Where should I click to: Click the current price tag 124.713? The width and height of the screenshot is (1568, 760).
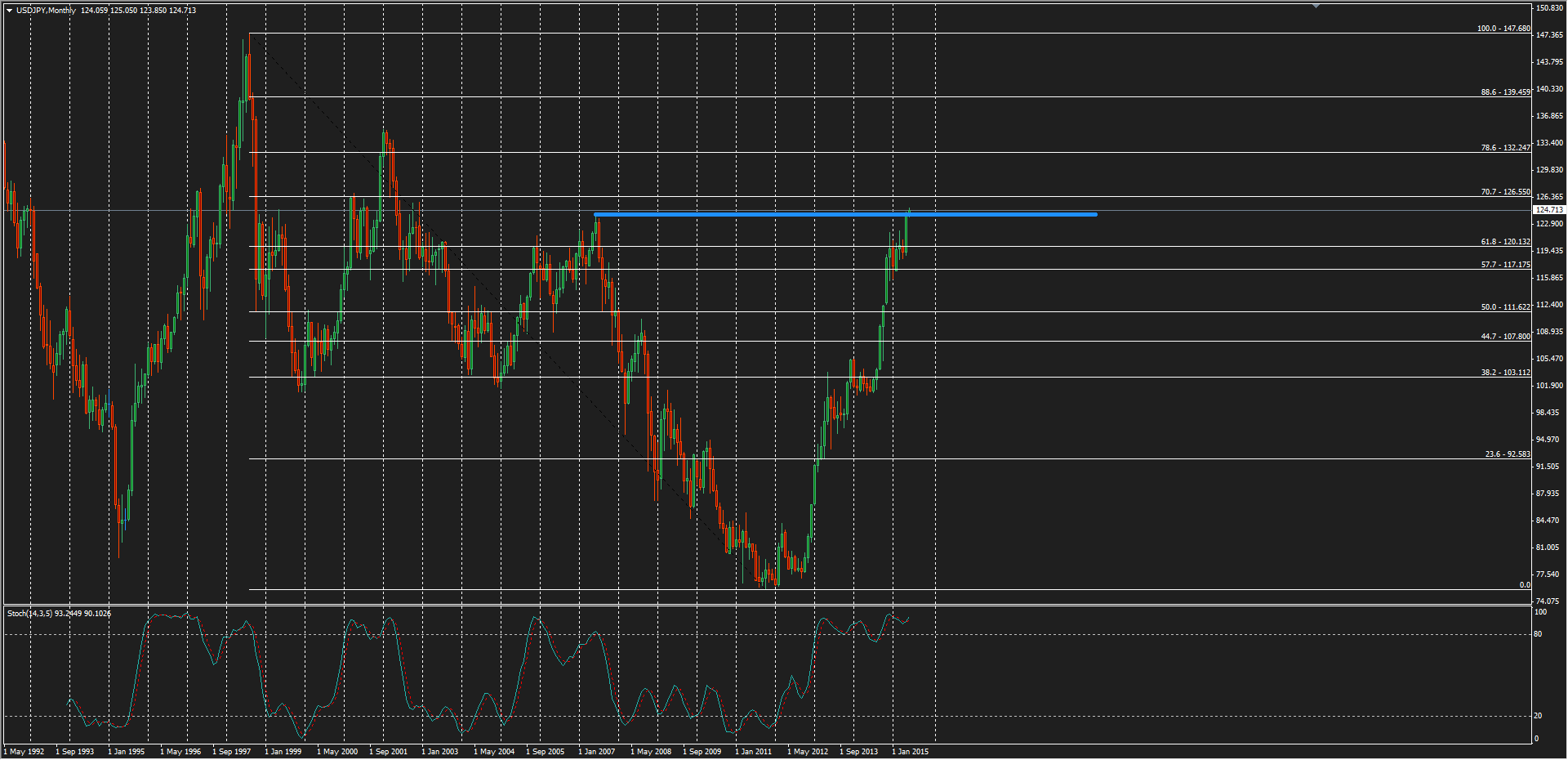pyautogui.click(x=1548, y=210)
